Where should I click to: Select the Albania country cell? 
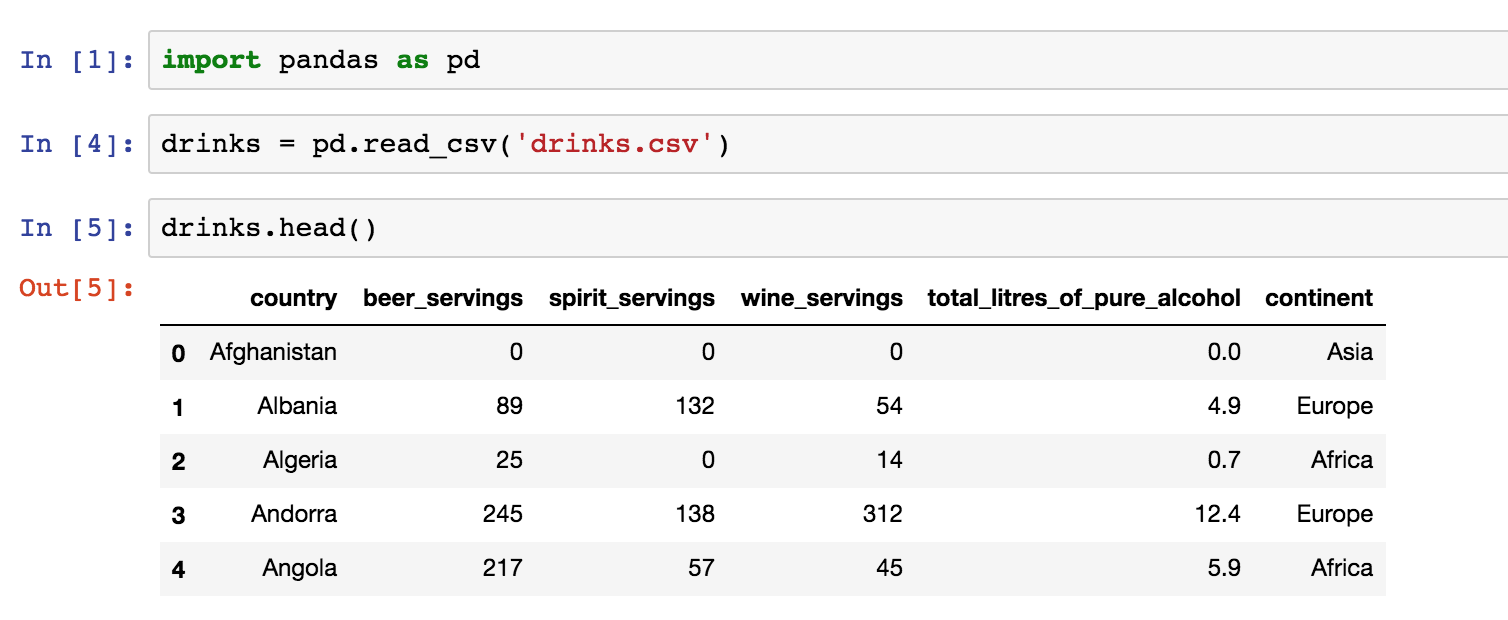(297, 406)
